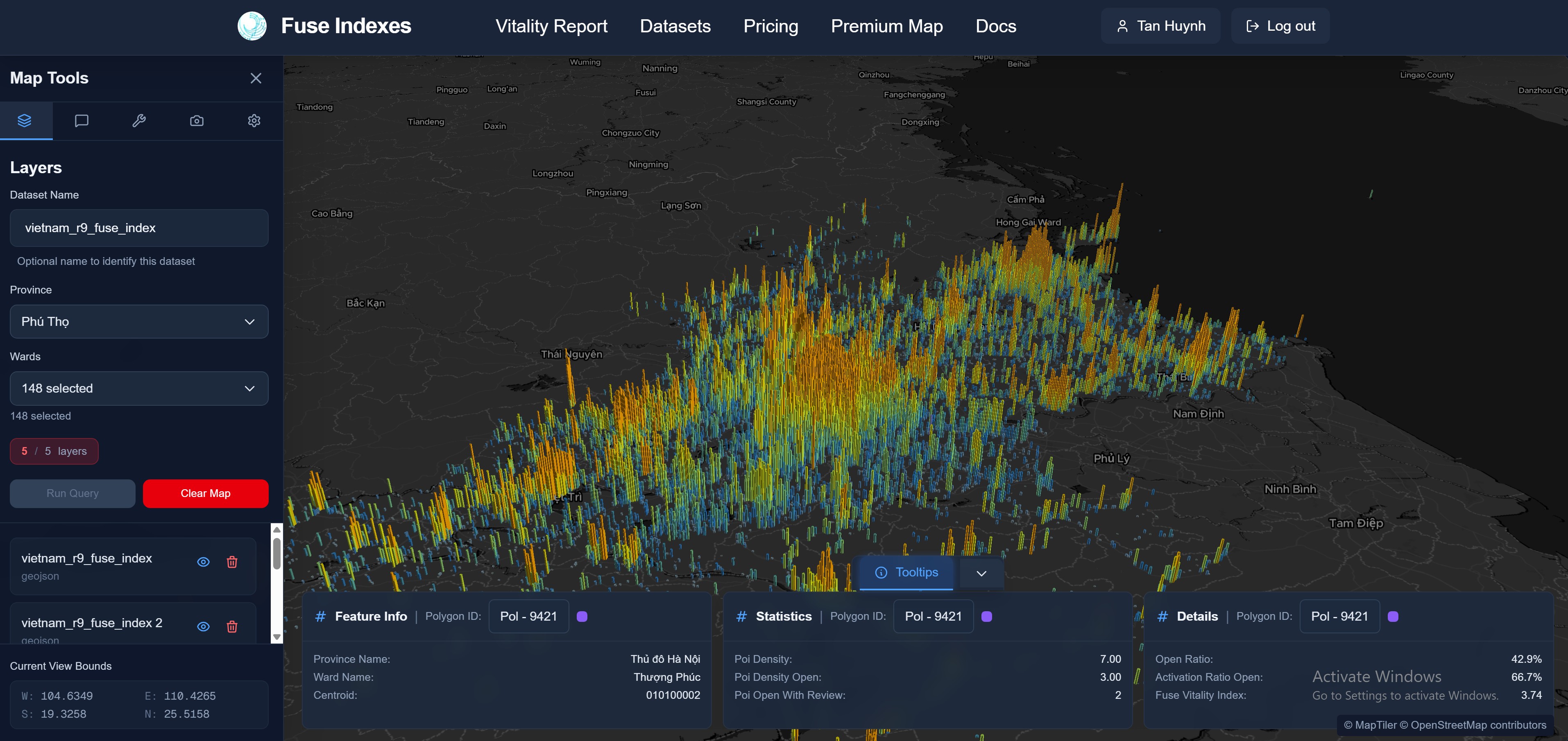The height and width of the screenshot is (741, 1568).
Task: Open the wrench tools tab
Action: click(x=139, y=120)
